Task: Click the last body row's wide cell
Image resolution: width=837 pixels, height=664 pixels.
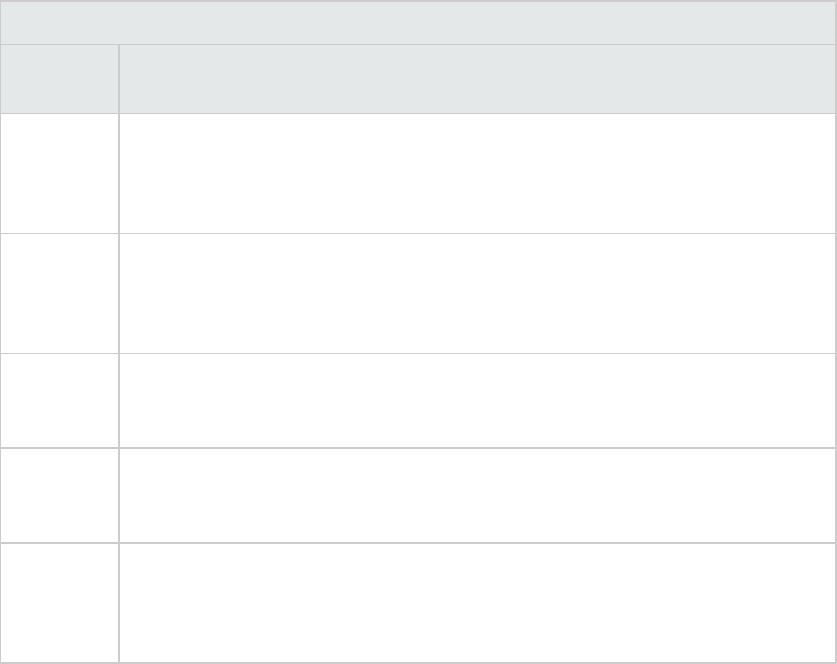Action: click(x=476, y=602)
